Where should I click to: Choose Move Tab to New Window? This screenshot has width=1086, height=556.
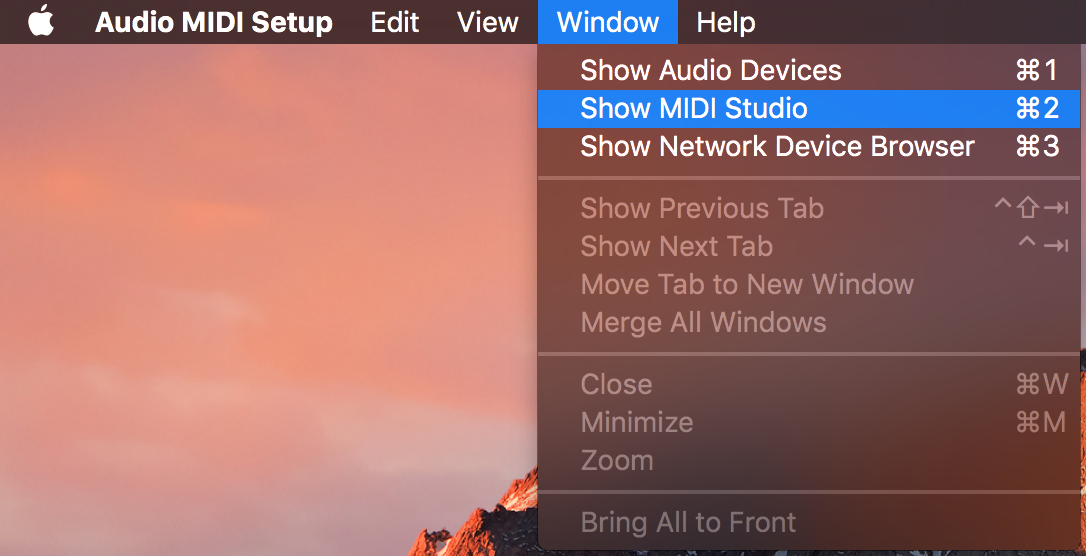(746, 284)
